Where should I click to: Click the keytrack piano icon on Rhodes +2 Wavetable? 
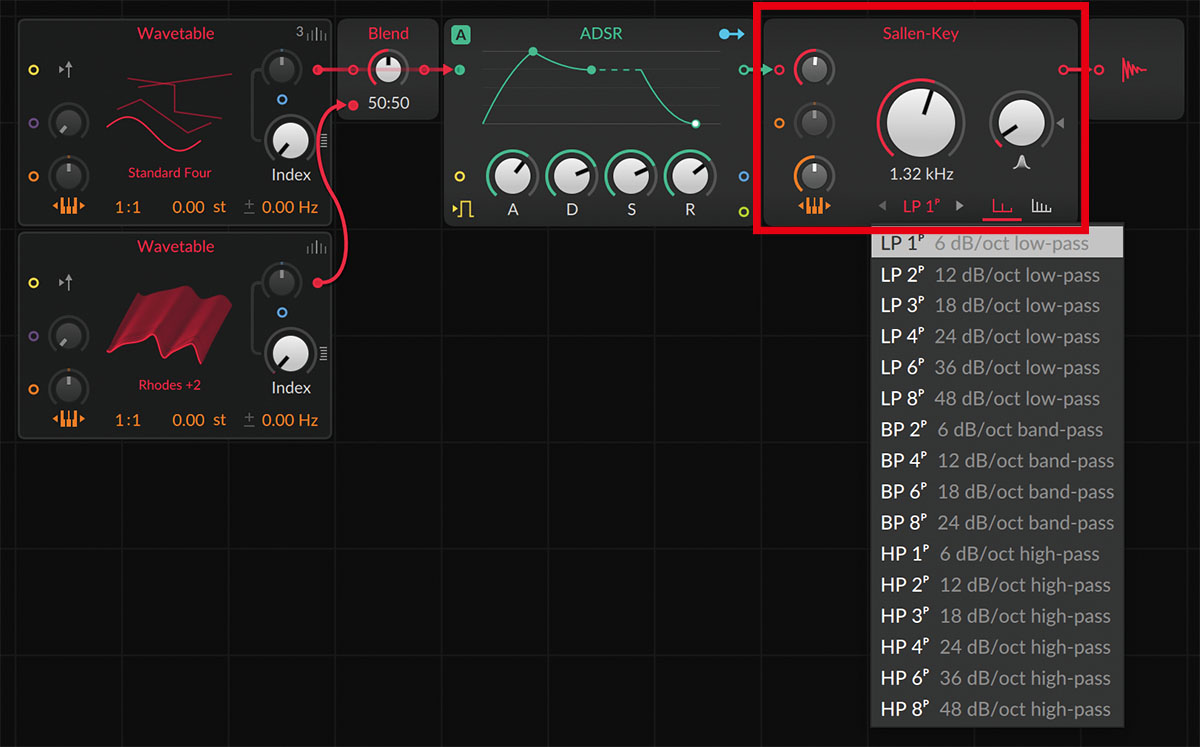pyautogui.click(x=68, y=420)
